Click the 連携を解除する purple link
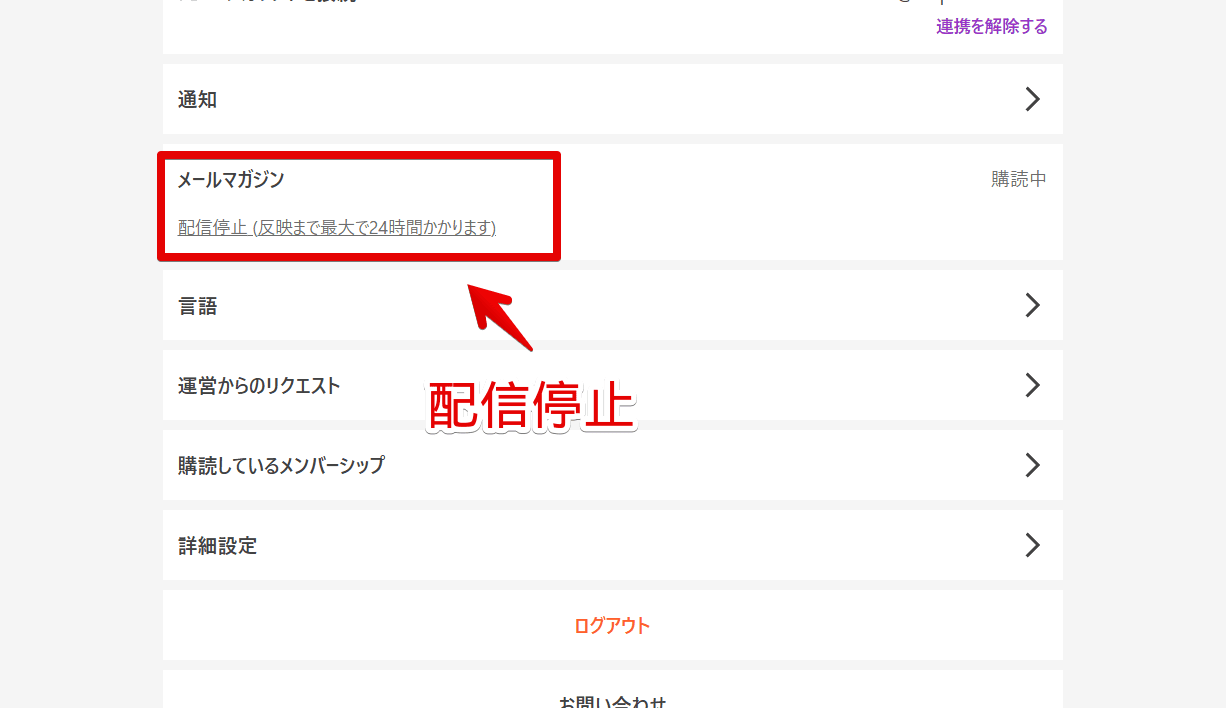The height and width of the screenshot is (708, 1226). (991, 27)
